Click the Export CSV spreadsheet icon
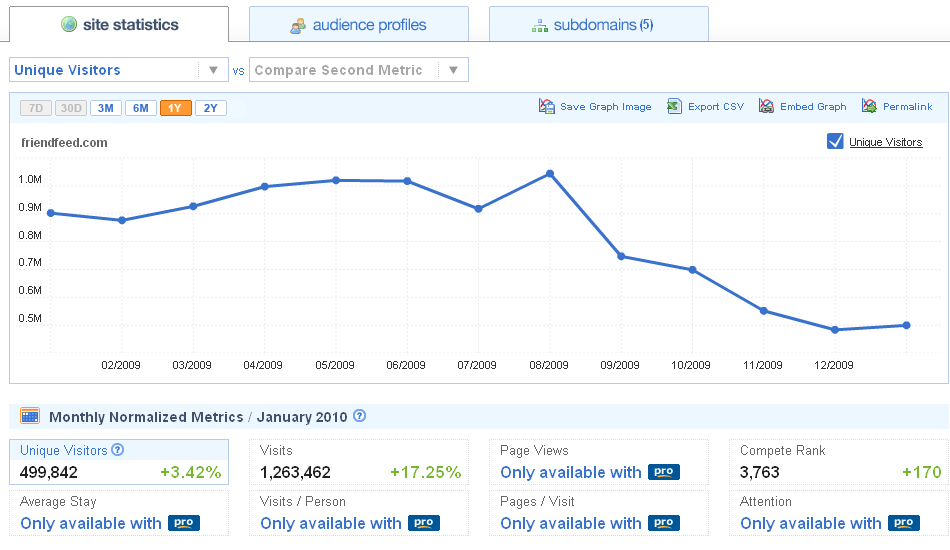This screenshot has width=950, height=550. point(674,107)
